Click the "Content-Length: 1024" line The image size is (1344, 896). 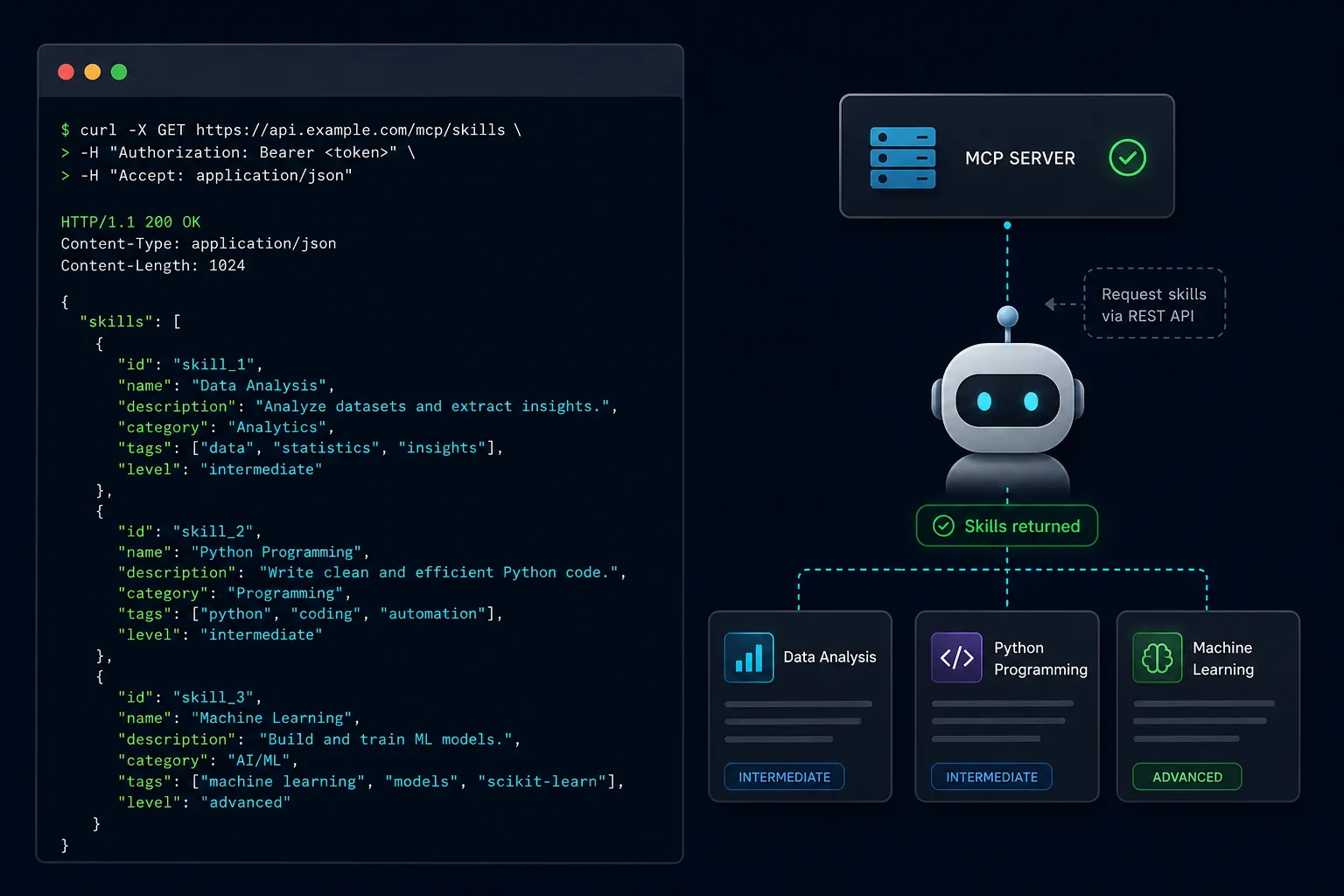(x=153, y=265)
